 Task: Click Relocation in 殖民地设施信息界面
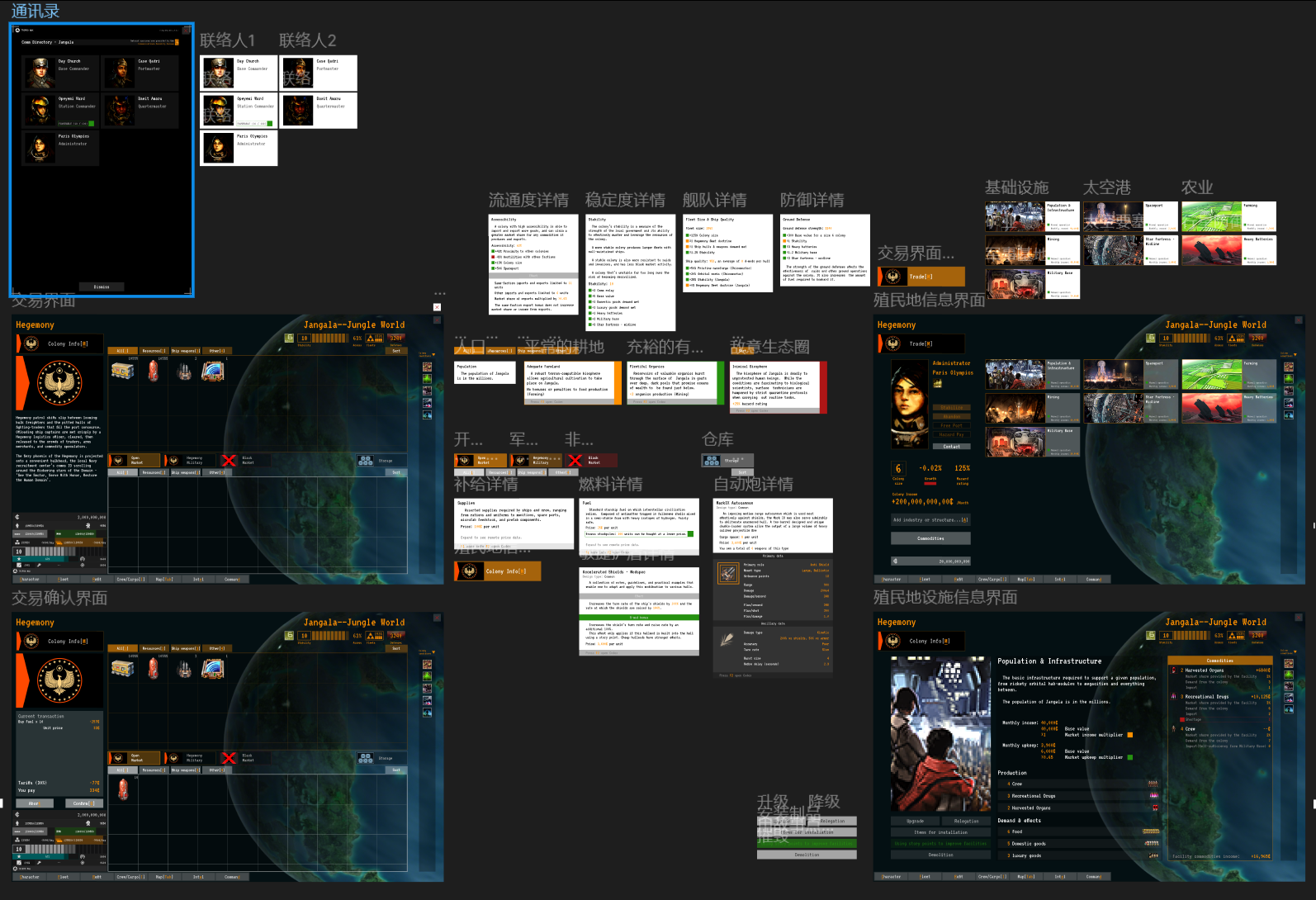coord(967,822)
